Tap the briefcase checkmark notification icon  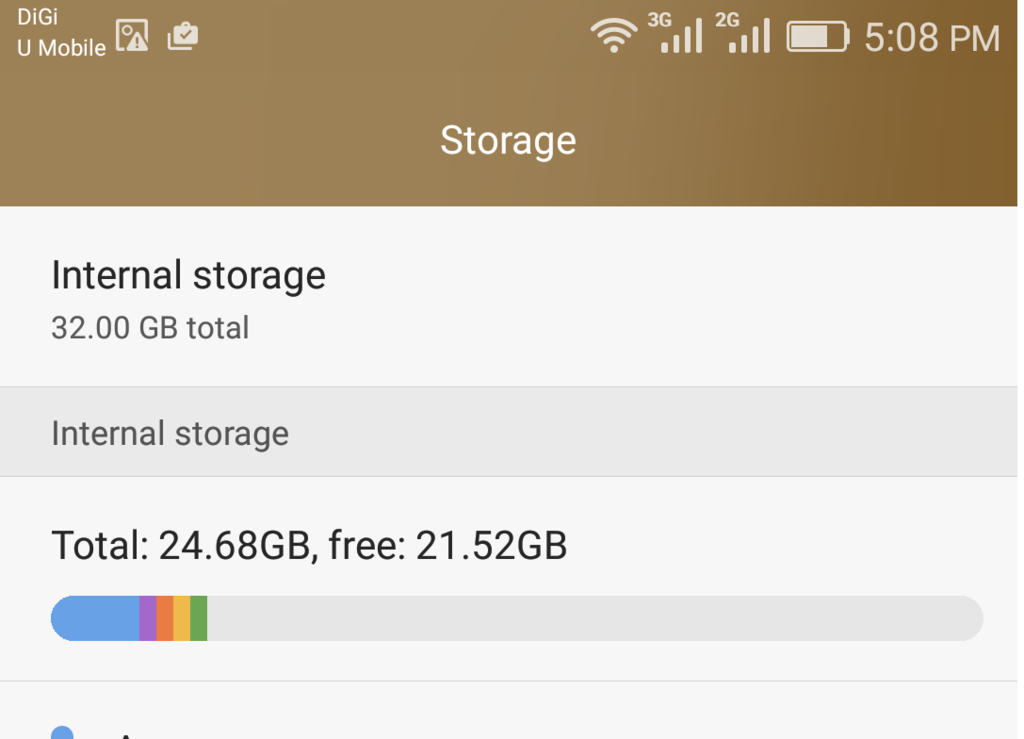pyautogui.click(x=183, y=37)
